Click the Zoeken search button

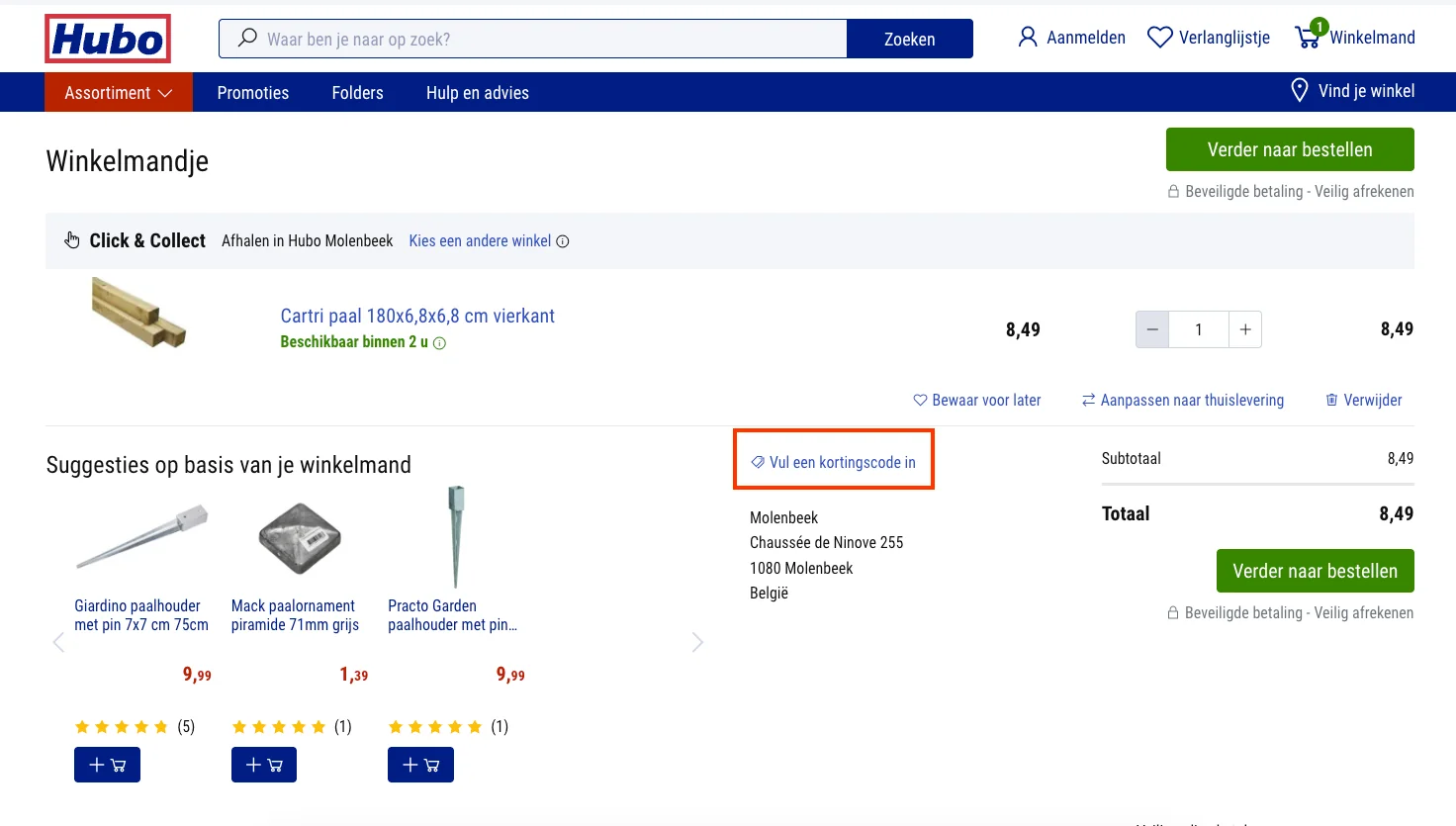(x=910, y=39)
